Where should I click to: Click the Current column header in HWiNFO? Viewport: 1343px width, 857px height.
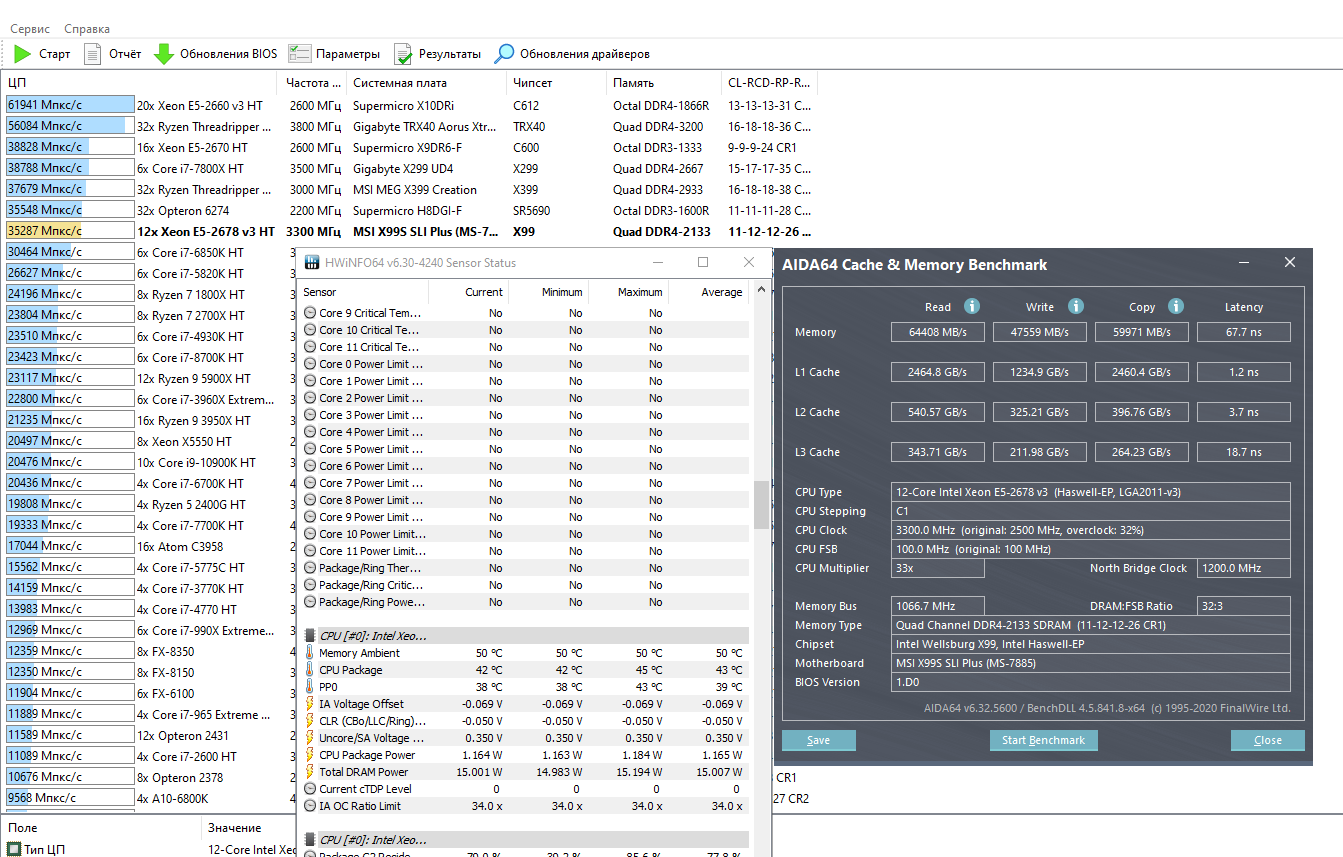pyautogui.click(x=469, y=292)
